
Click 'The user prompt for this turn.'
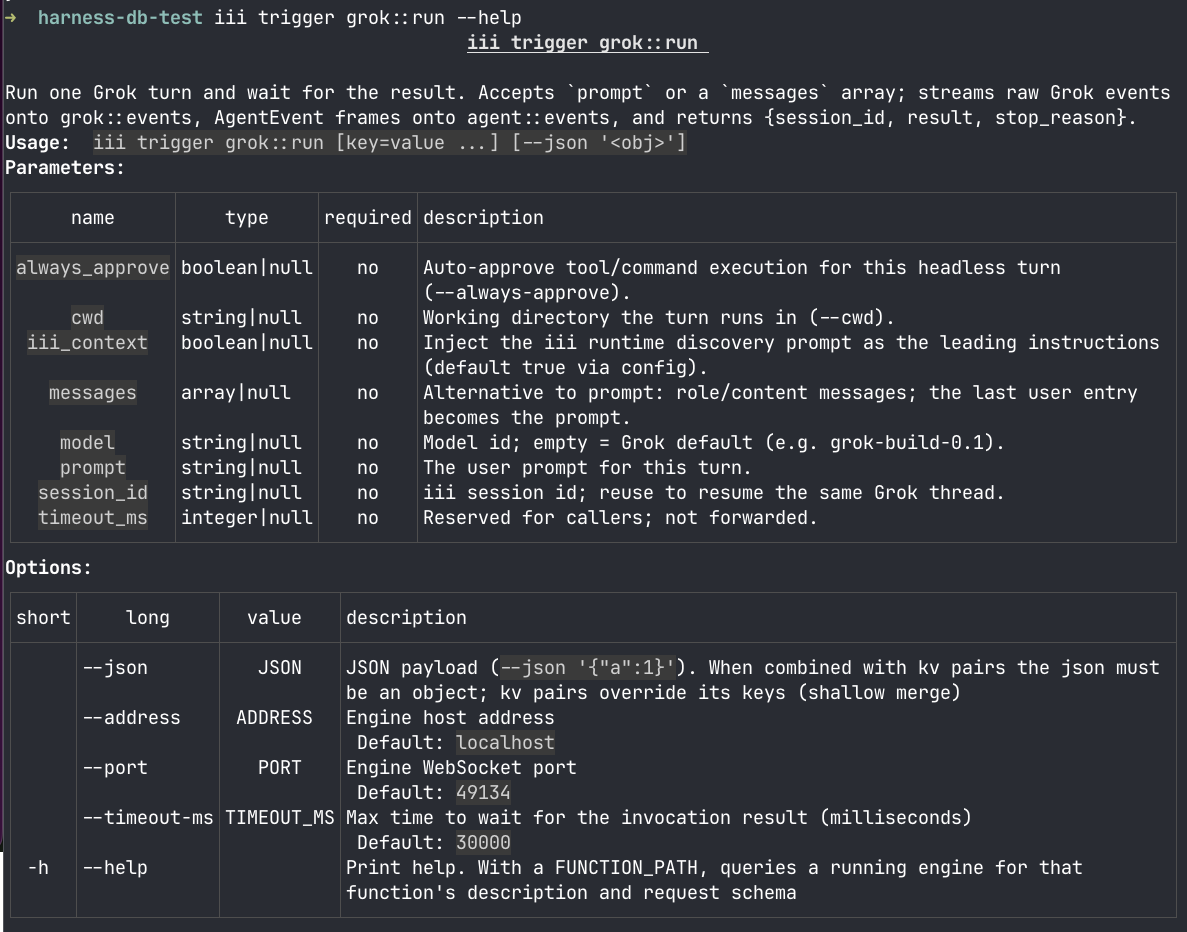click(587, 468)
